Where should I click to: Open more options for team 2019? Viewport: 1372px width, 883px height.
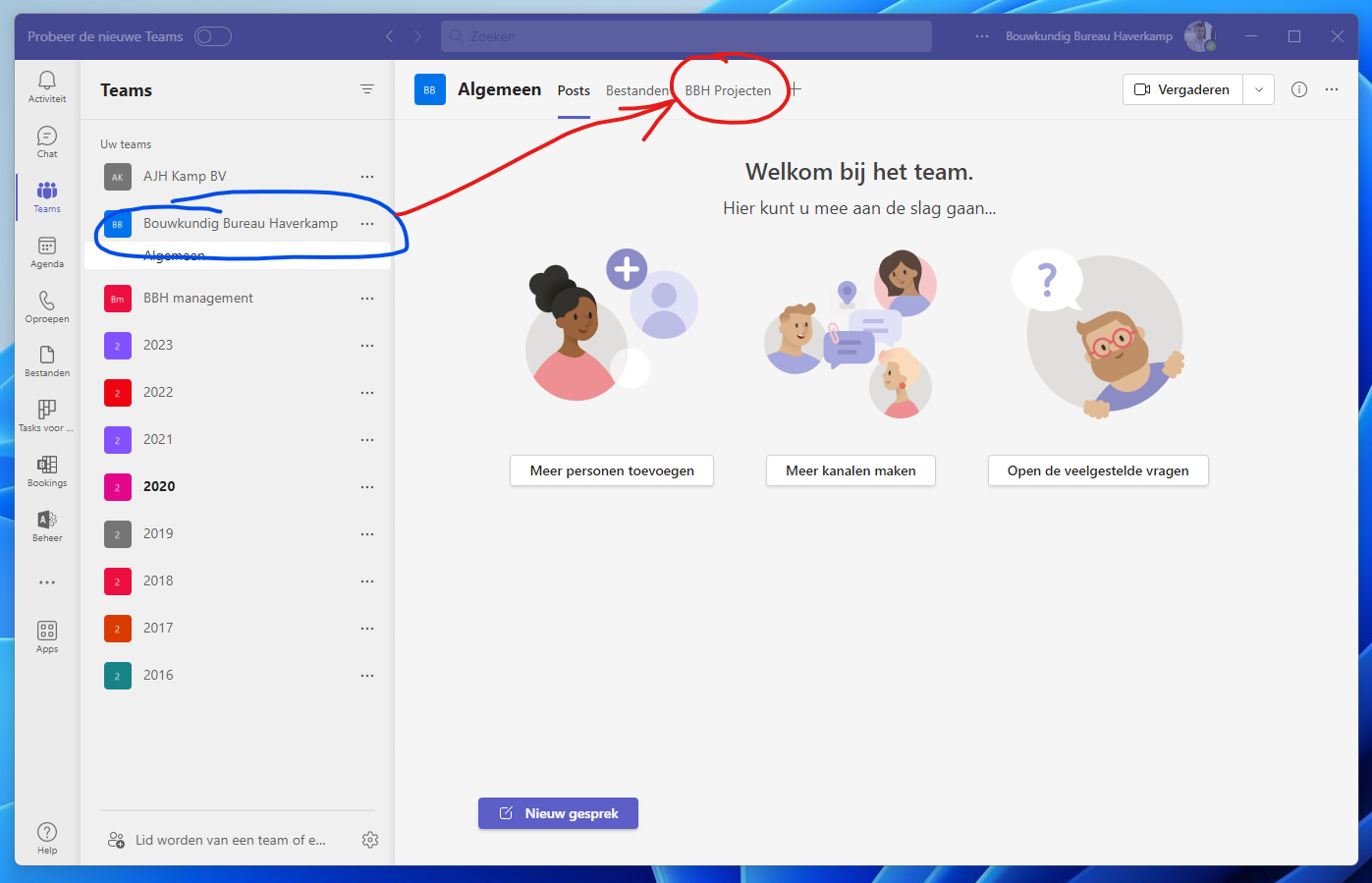click(x=367, y=534)
